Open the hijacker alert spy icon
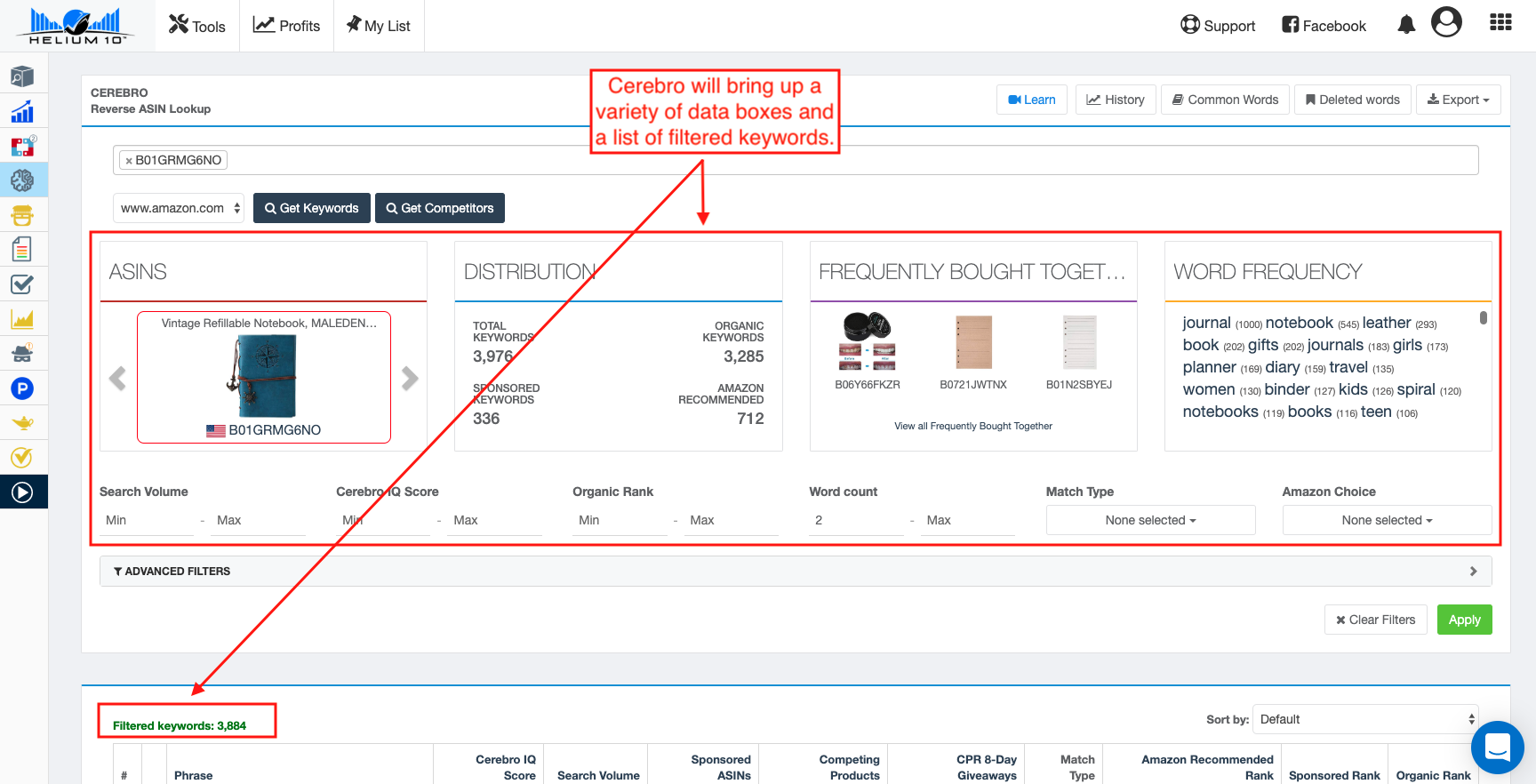The width and height of the screenshot is (1536, 784). (22, 354)
